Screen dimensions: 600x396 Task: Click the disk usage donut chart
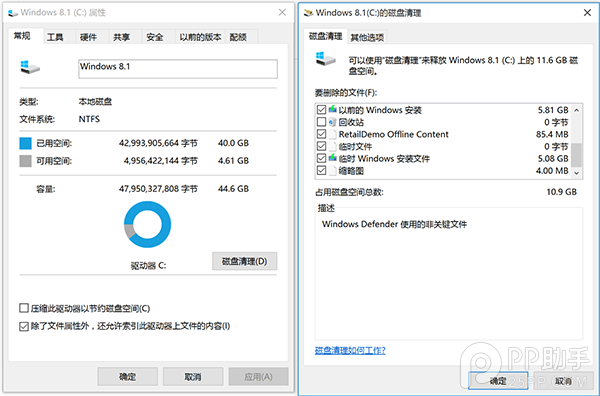pos(147,225)
